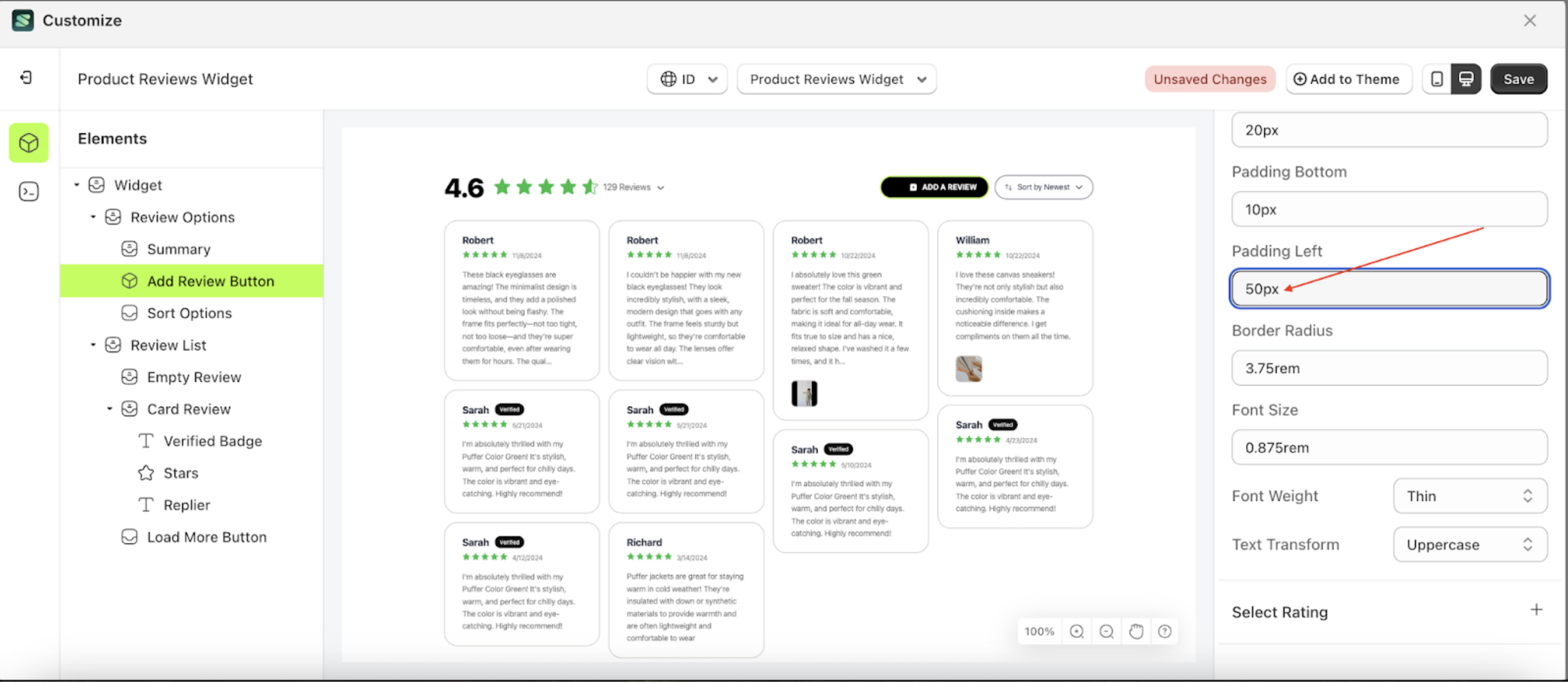Select the Elements cube icon in left sidebar
Viewport: 1568px width, 683px height.
point(28,143)
